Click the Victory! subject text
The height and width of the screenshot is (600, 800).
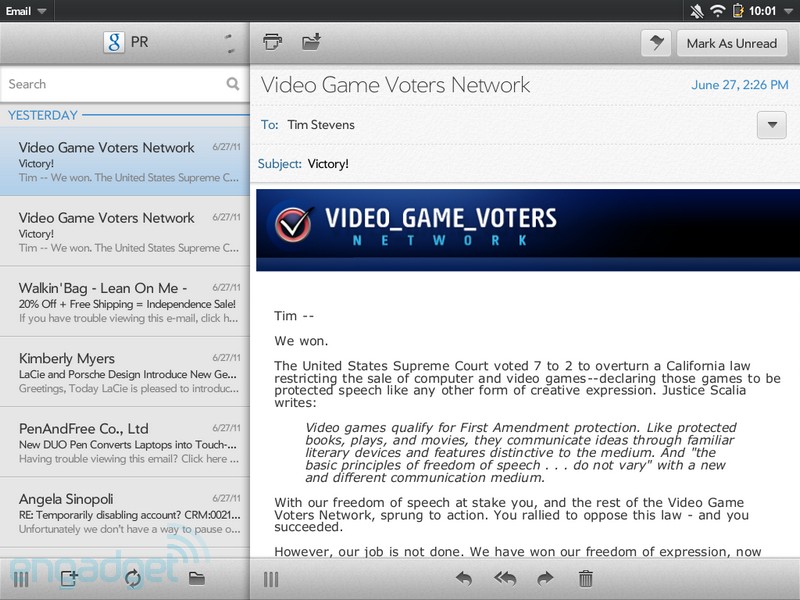pyautogui.click(x=328, y=164)
